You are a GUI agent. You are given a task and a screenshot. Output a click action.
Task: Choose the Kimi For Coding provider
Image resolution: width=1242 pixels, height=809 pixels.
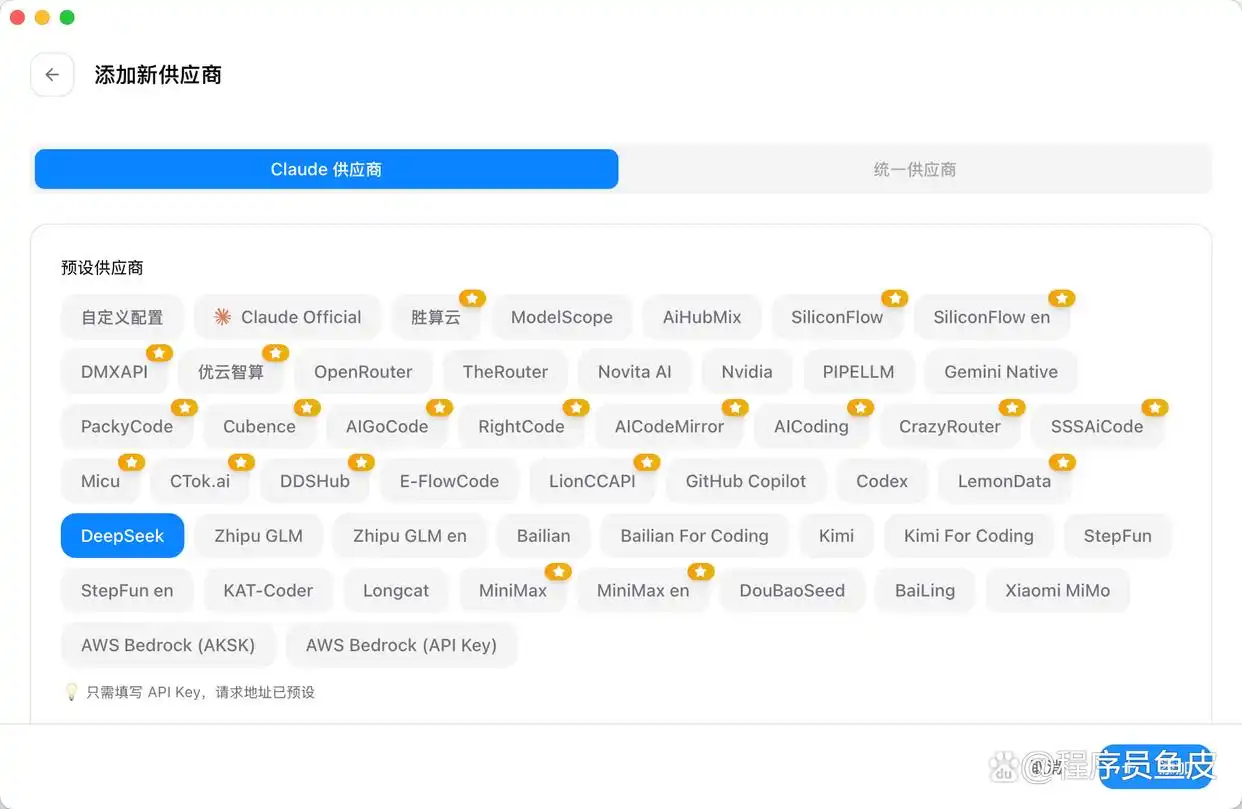click(969, 536)
